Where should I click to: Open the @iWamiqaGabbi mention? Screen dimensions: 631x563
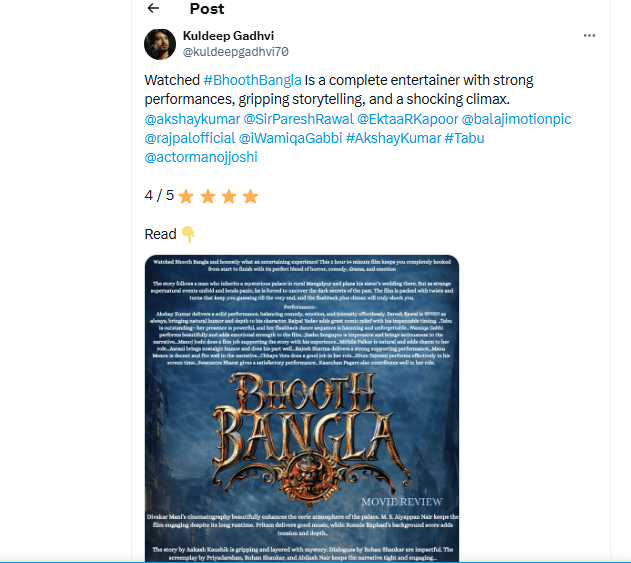tap(291, 138)
